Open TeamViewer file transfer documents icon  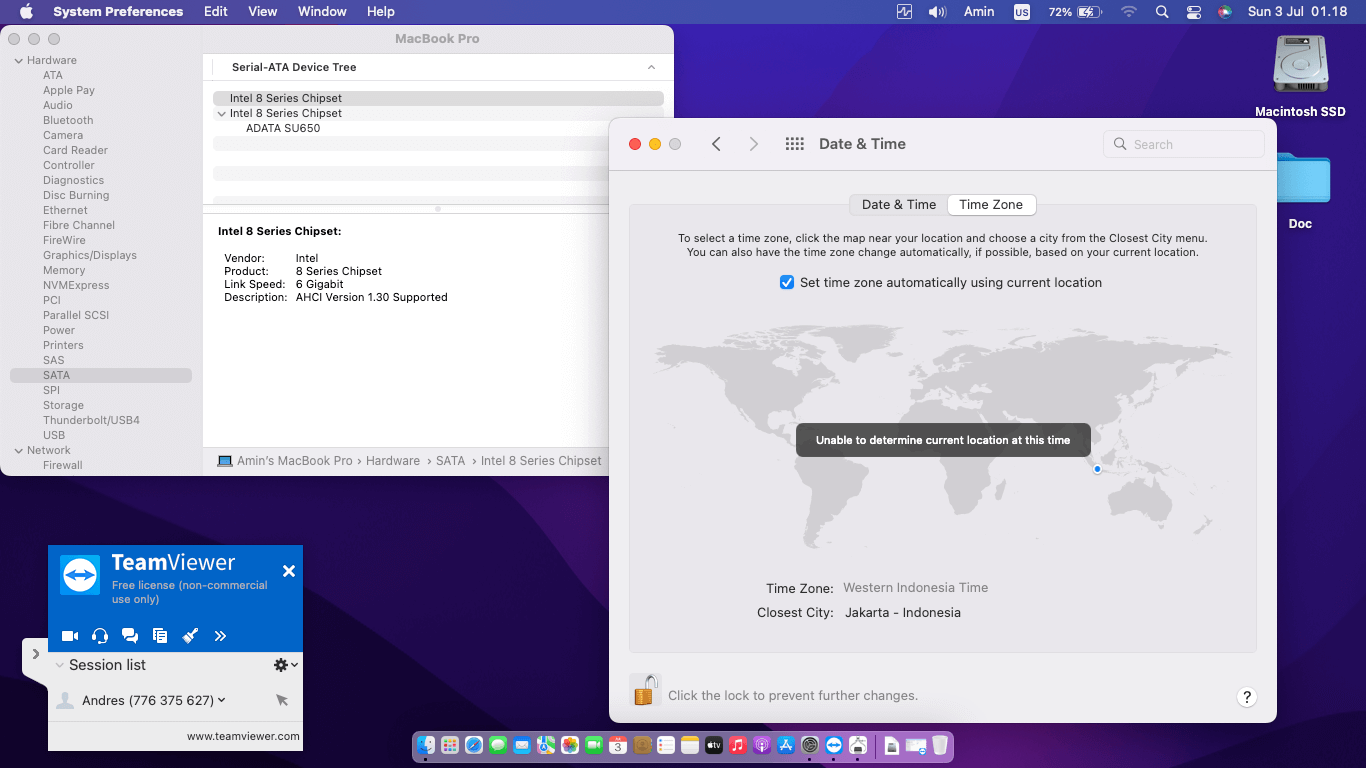click(x=160, y=635)
